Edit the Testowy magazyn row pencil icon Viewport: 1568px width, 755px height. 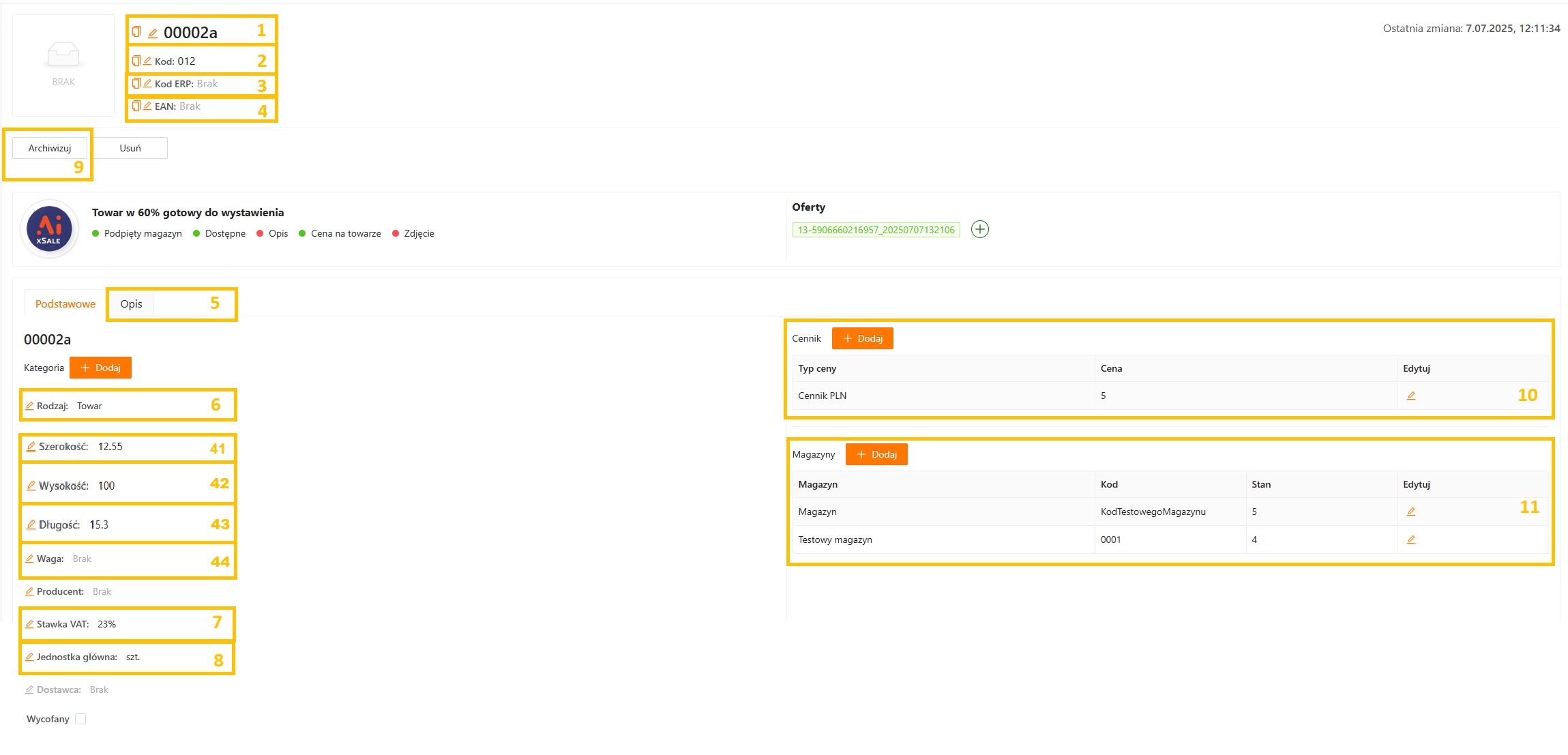[x=1411, y=539]
